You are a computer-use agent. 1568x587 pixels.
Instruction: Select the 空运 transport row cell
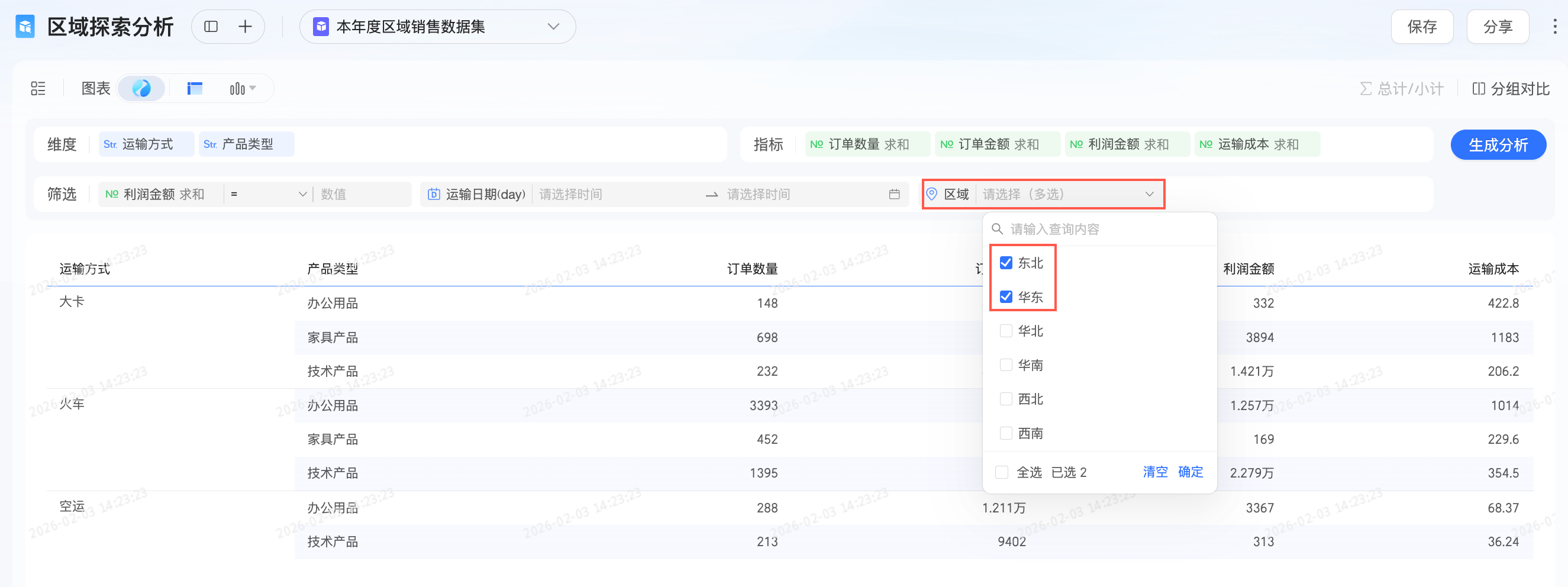pos(72,507)
